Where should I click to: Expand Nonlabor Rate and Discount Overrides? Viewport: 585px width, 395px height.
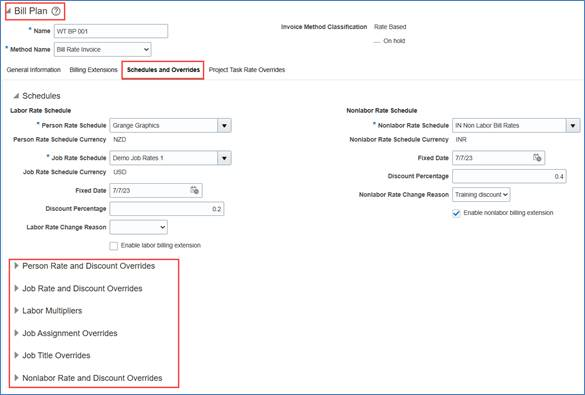pos(16,377)
